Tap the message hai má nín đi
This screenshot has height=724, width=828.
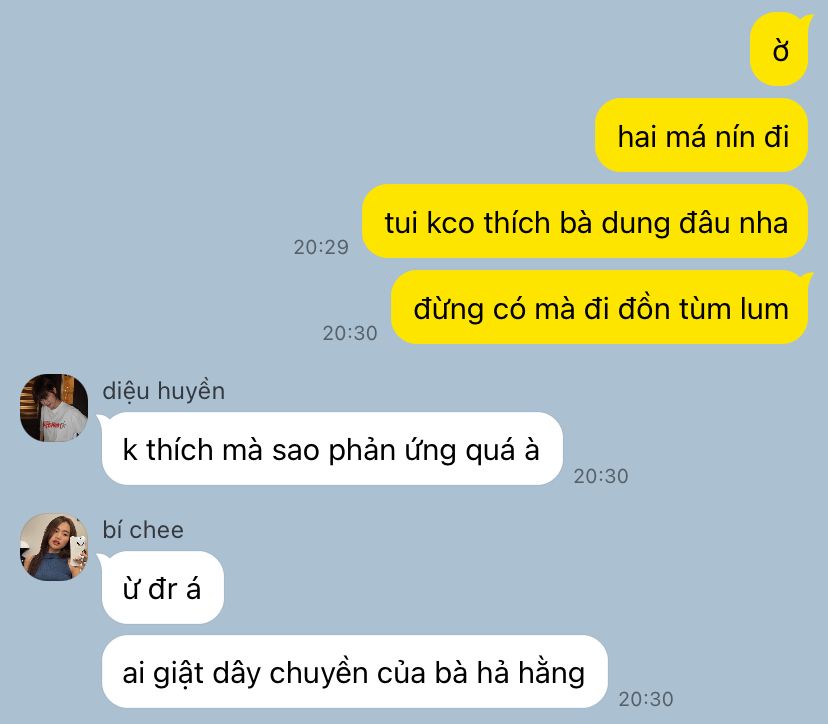[702, 135]
